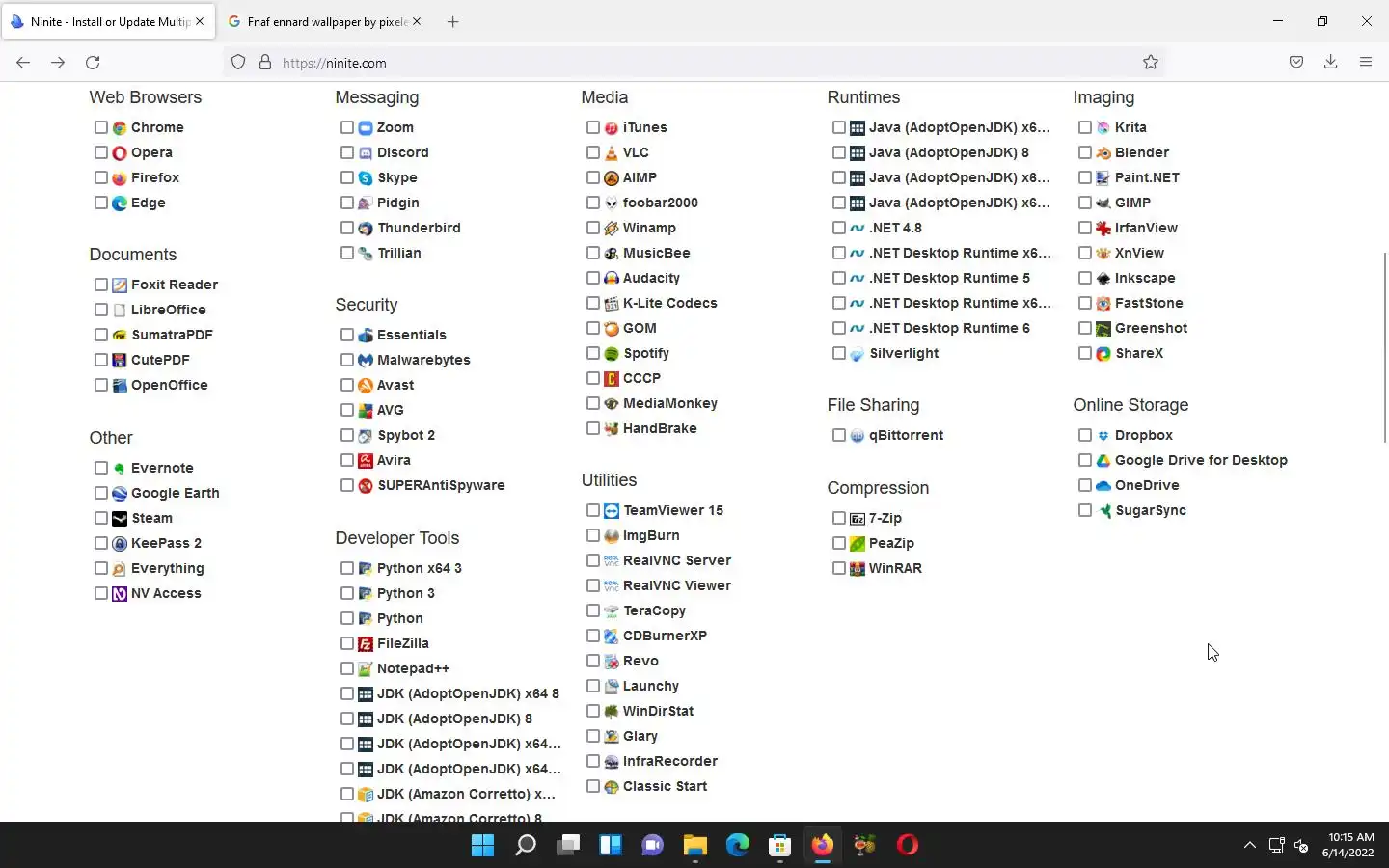Switch to the Ninite browser tab
The image size is (1389, 868).
click(x=109, y=21)
